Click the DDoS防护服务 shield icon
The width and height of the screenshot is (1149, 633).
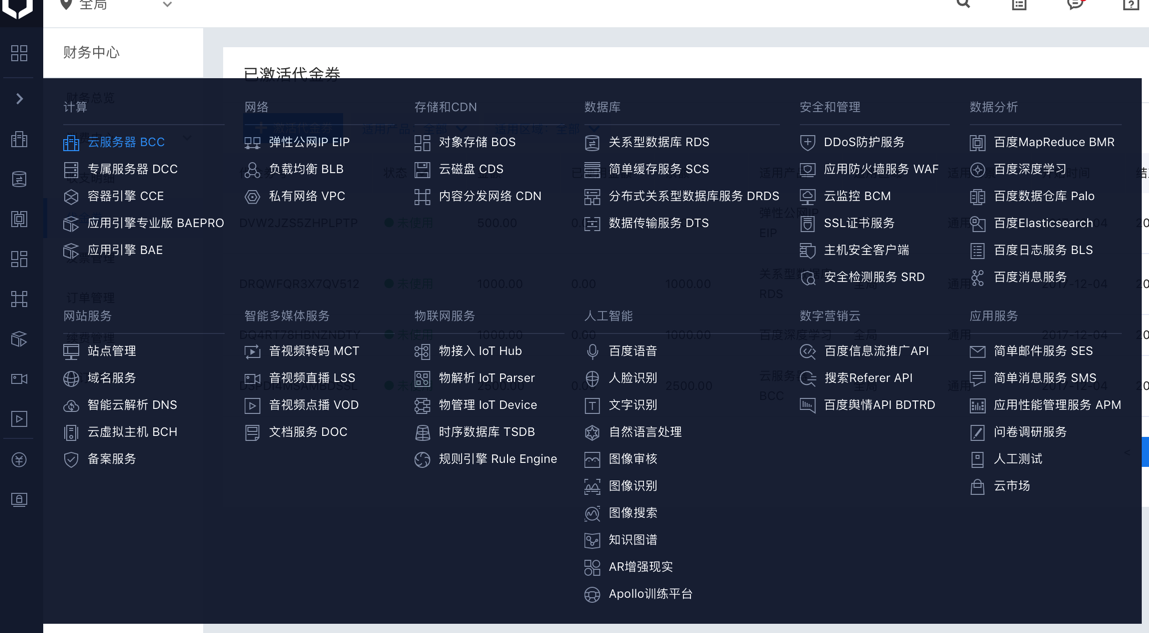click(808, 143)
